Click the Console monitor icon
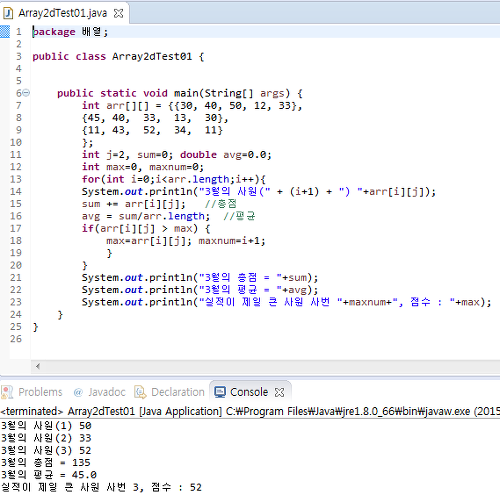500x495 pixels. point(220,392)
